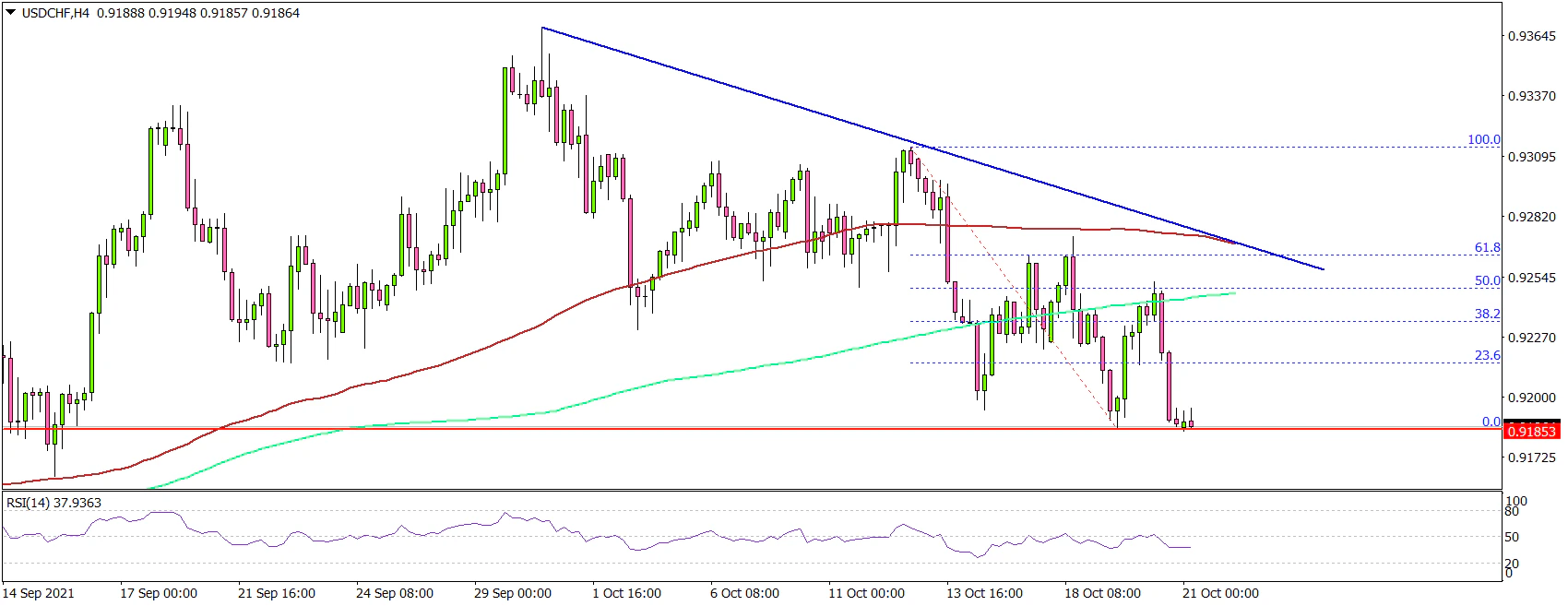Click the USDCHF,H4 symbol title text
The height and width of the screenshot is (606, 1568).
click(x=54, y=13)
